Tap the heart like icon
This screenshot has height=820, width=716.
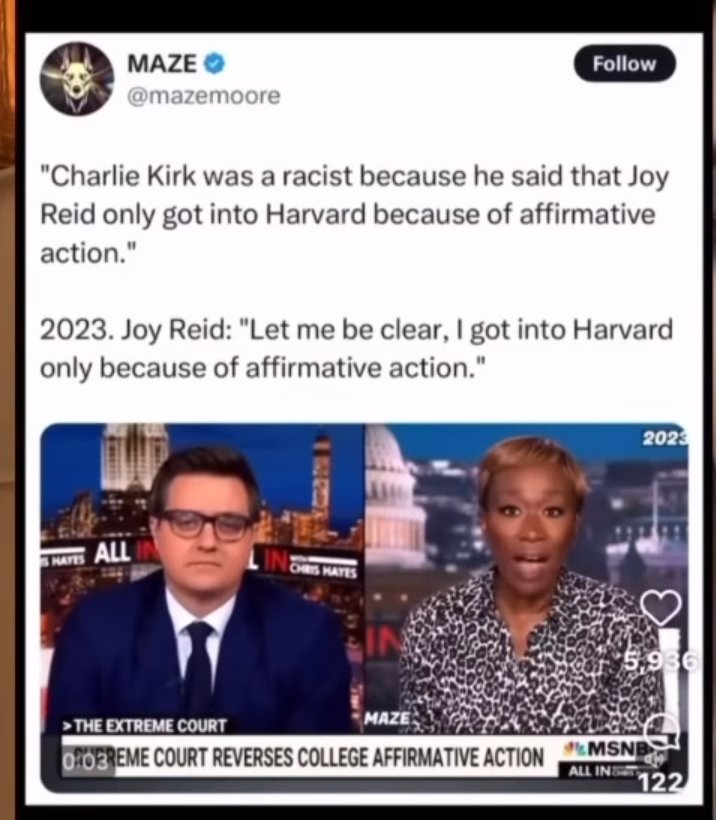pos(661,608)
